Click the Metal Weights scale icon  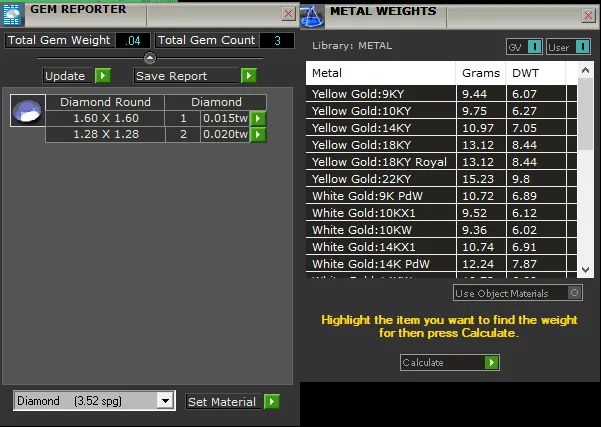(x=312, y=16)
